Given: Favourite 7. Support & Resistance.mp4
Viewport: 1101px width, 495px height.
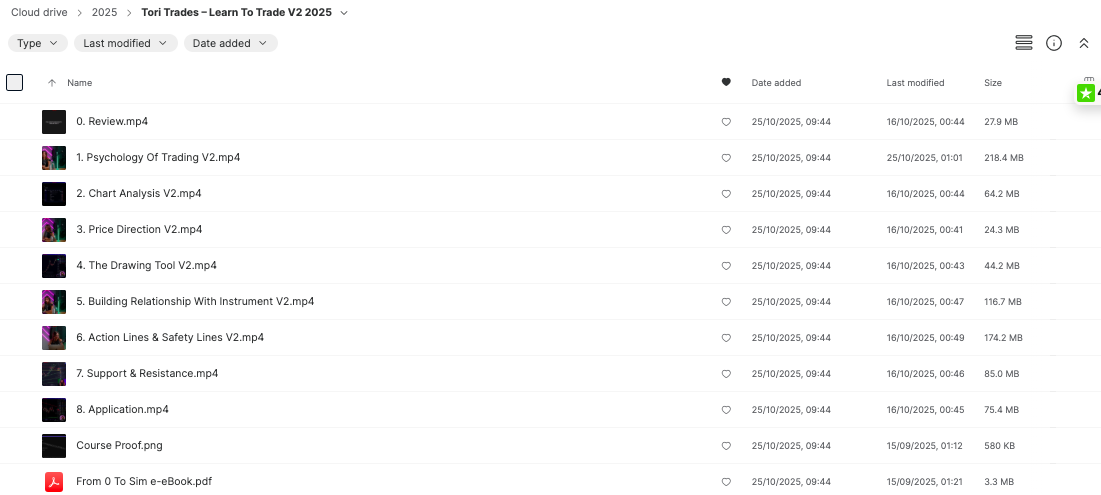Looking at the screenshot, I should (x=726, y=374).
